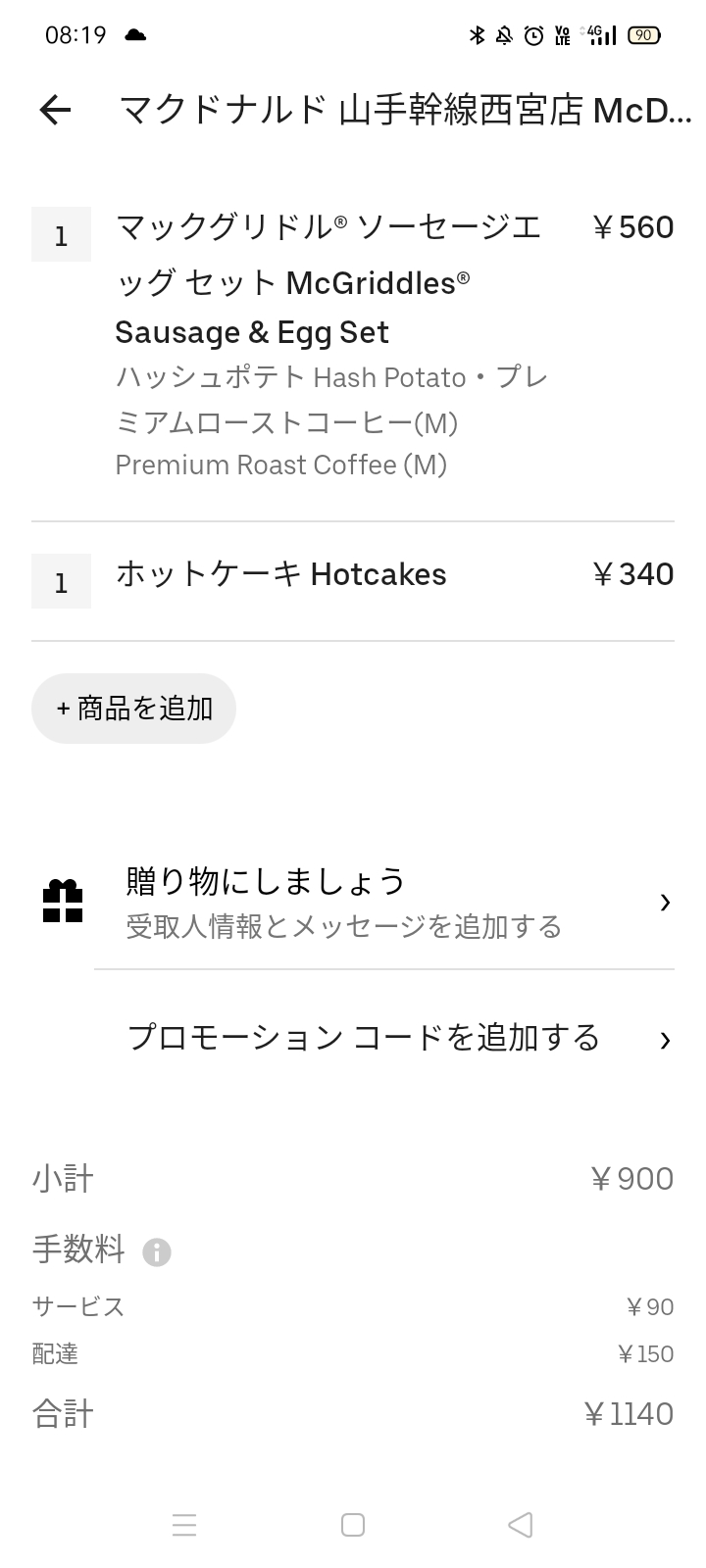706x1568 pixels.
Task: Open the quantity box for McGriddles set
Action: point(61,235)
